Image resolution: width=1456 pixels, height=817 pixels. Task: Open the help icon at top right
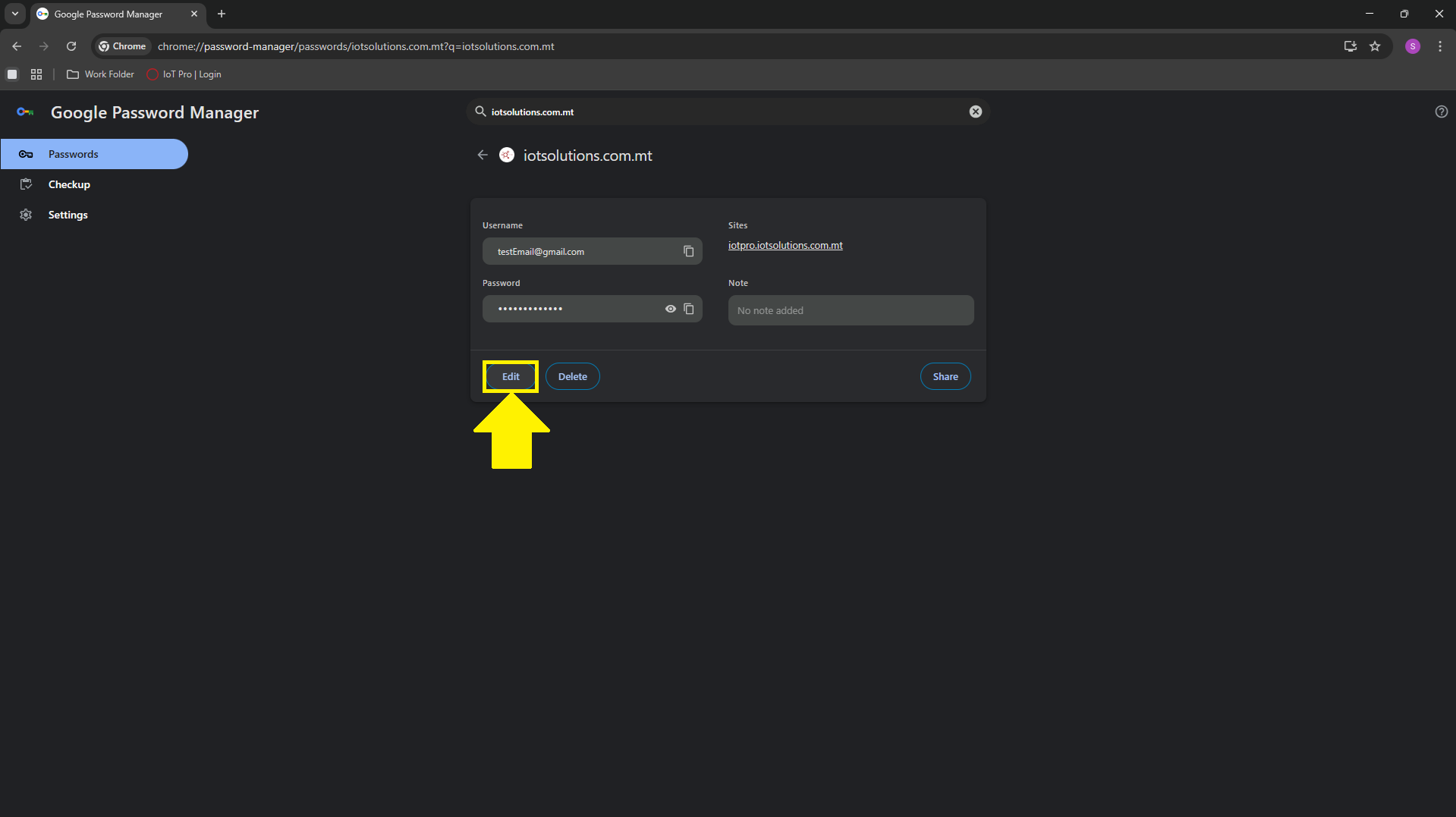click(1442, 112)
